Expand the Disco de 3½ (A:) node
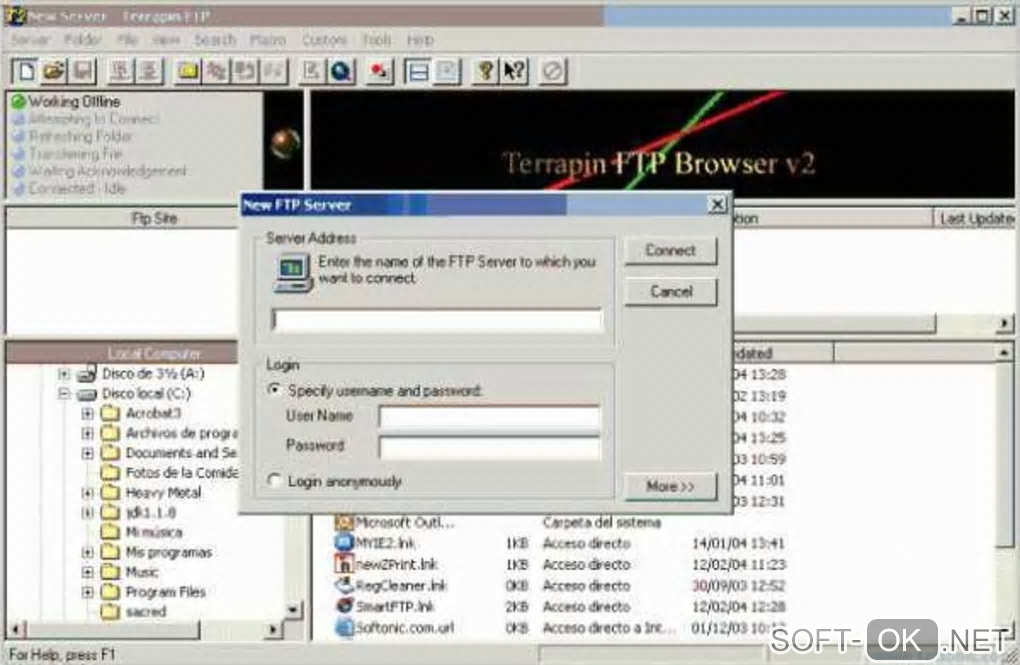This screenshot has height=665, width=1020. tap(64, 373)
